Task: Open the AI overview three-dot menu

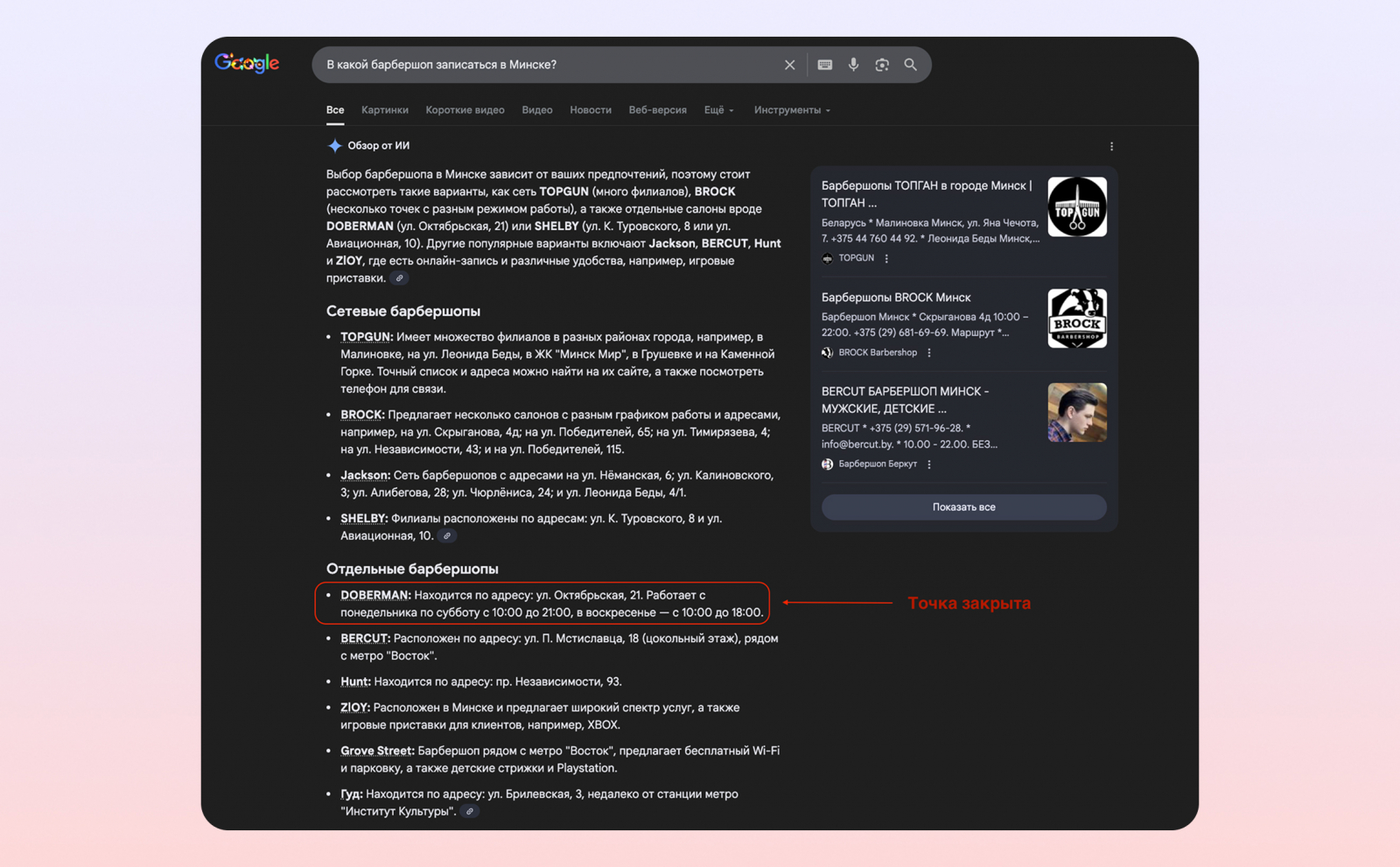Action: point(1111,146)
